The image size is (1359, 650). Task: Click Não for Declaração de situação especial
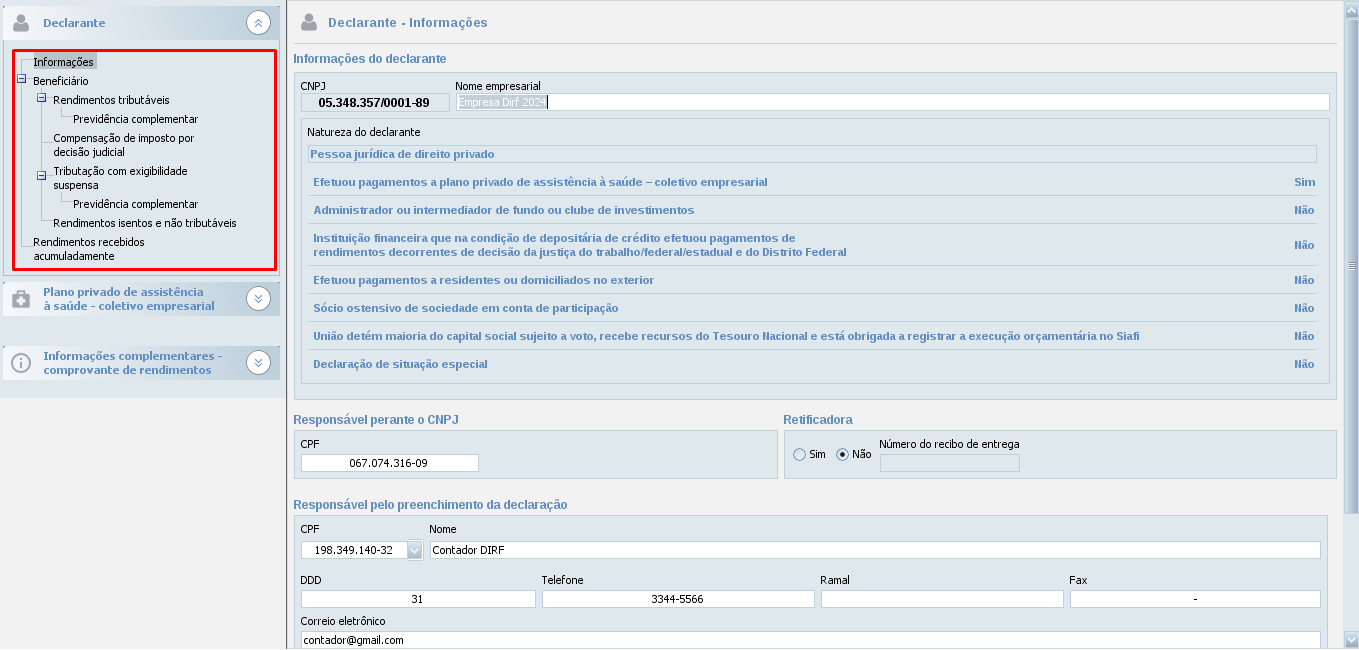(x=1304, y=364)
